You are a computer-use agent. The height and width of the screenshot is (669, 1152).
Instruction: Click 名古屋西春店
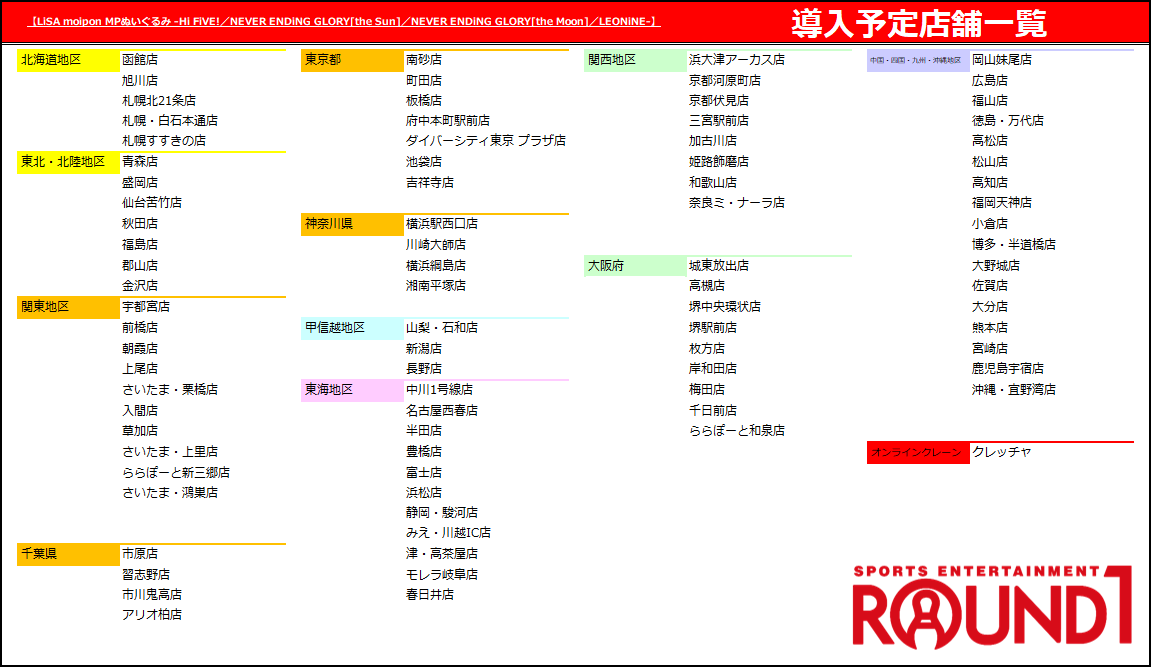click(x=442, y=411)
